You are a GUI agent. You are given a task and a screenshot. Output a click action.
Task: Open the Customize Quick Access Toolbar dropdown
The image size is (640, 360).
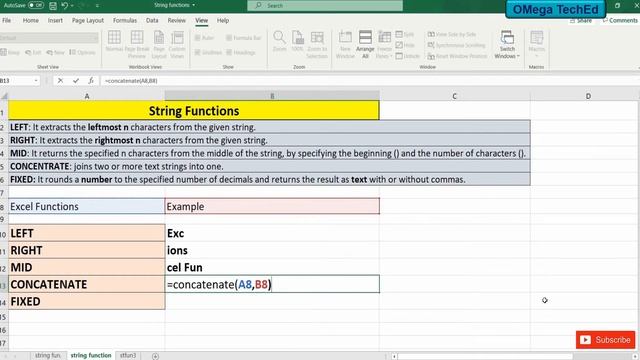click(97, 6)
